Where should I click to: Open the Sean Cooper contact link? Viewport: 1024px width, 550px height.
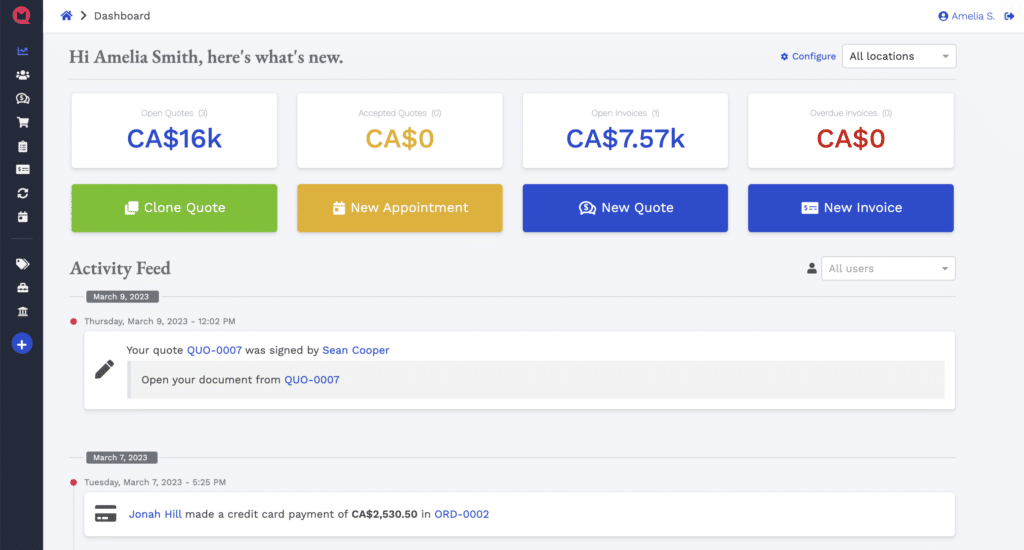[x=355, y=350]
